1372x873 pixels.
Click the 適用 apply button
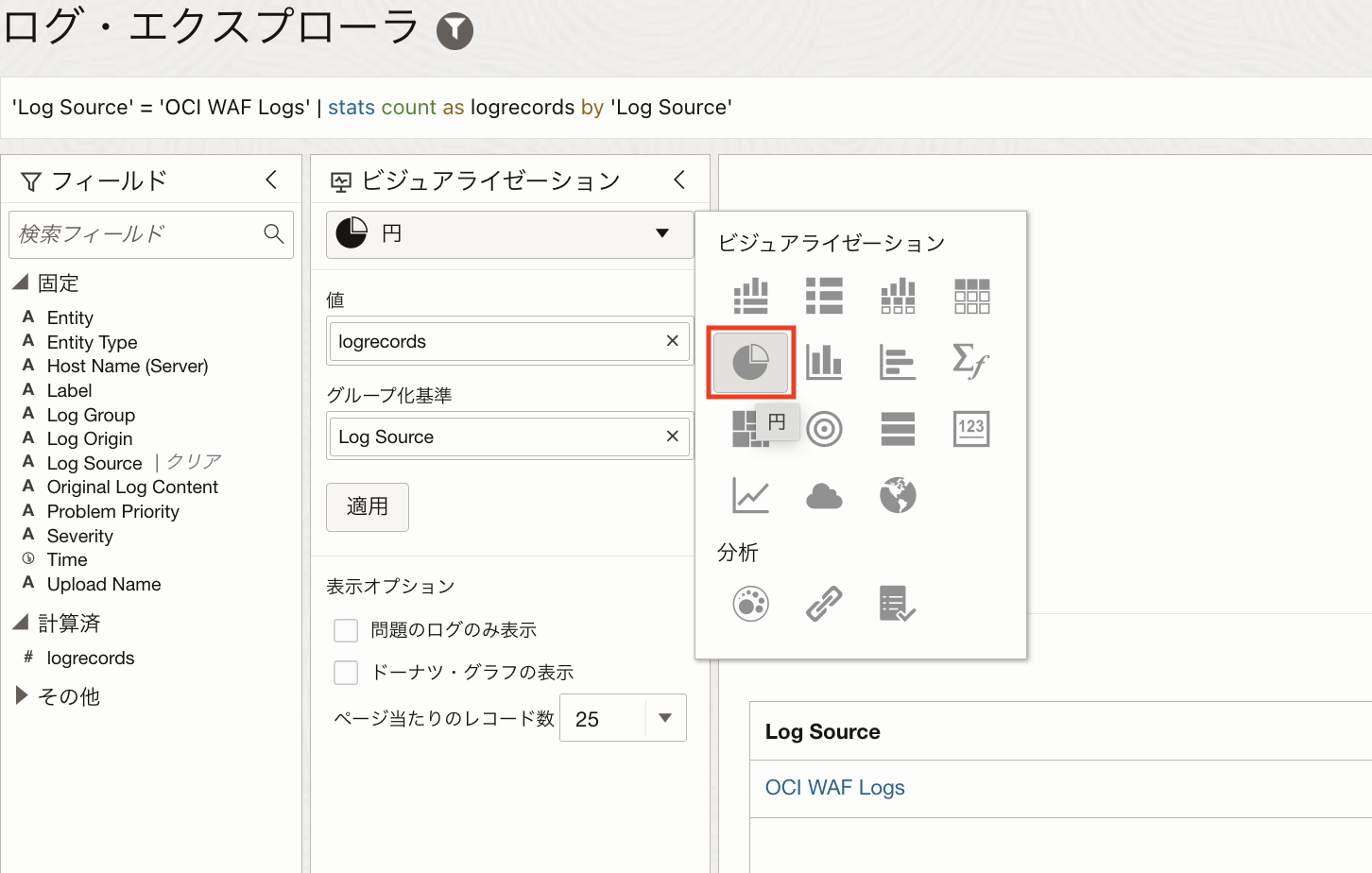pos(368,507)
